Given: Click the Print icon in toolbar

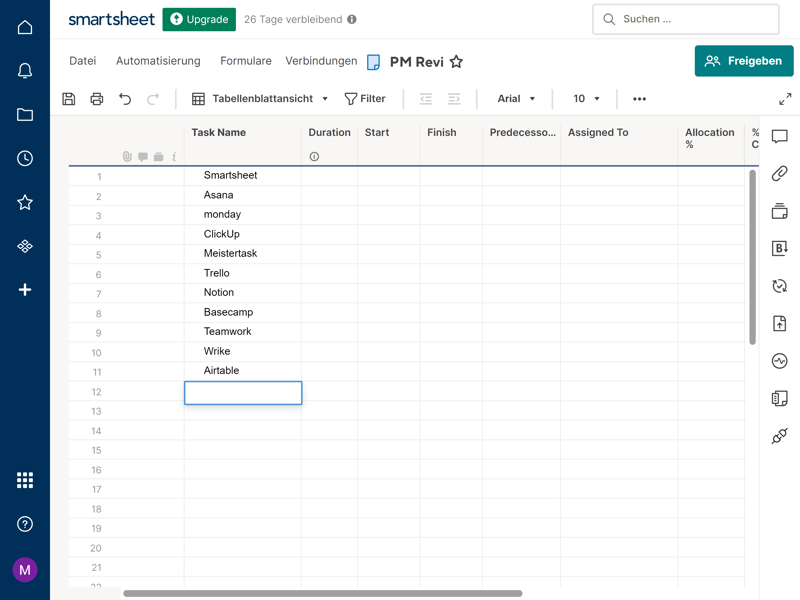Looking at the screenshot, I should 97,99.
